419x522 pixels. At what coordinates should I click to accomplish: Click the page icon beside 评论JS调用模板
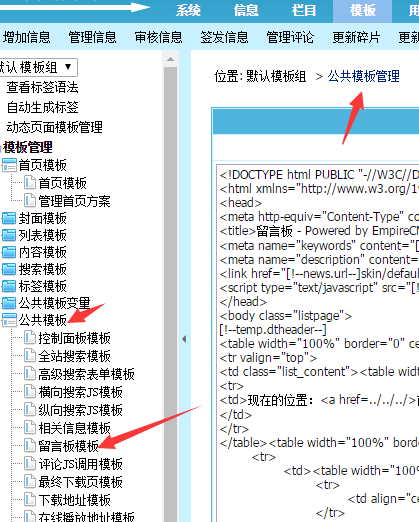[x=30, y=464]
